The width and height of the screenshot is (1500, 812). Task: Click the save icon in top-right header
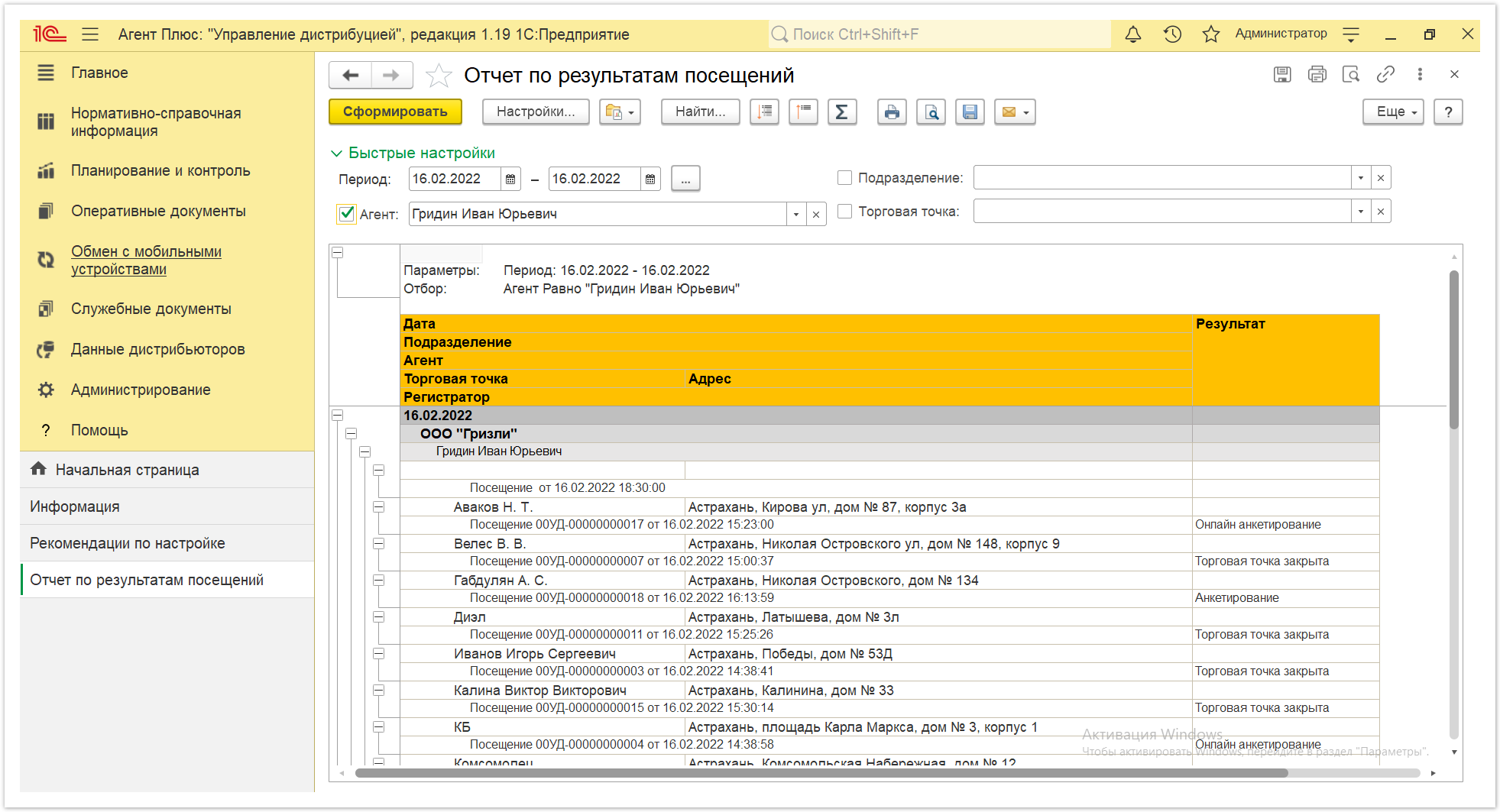click(x=1282, y=74)
